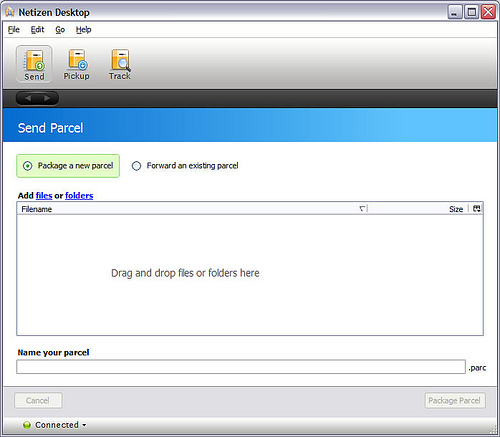Select Package a new parcel option
The width and height of the screenshot is (500, 437).
tap(68, 166)
